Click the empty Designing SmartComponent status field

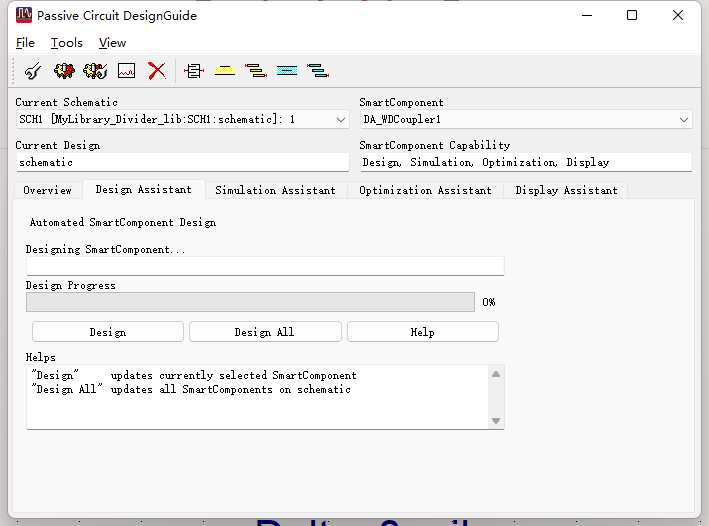pyautogui.click(x=265, y=266)
